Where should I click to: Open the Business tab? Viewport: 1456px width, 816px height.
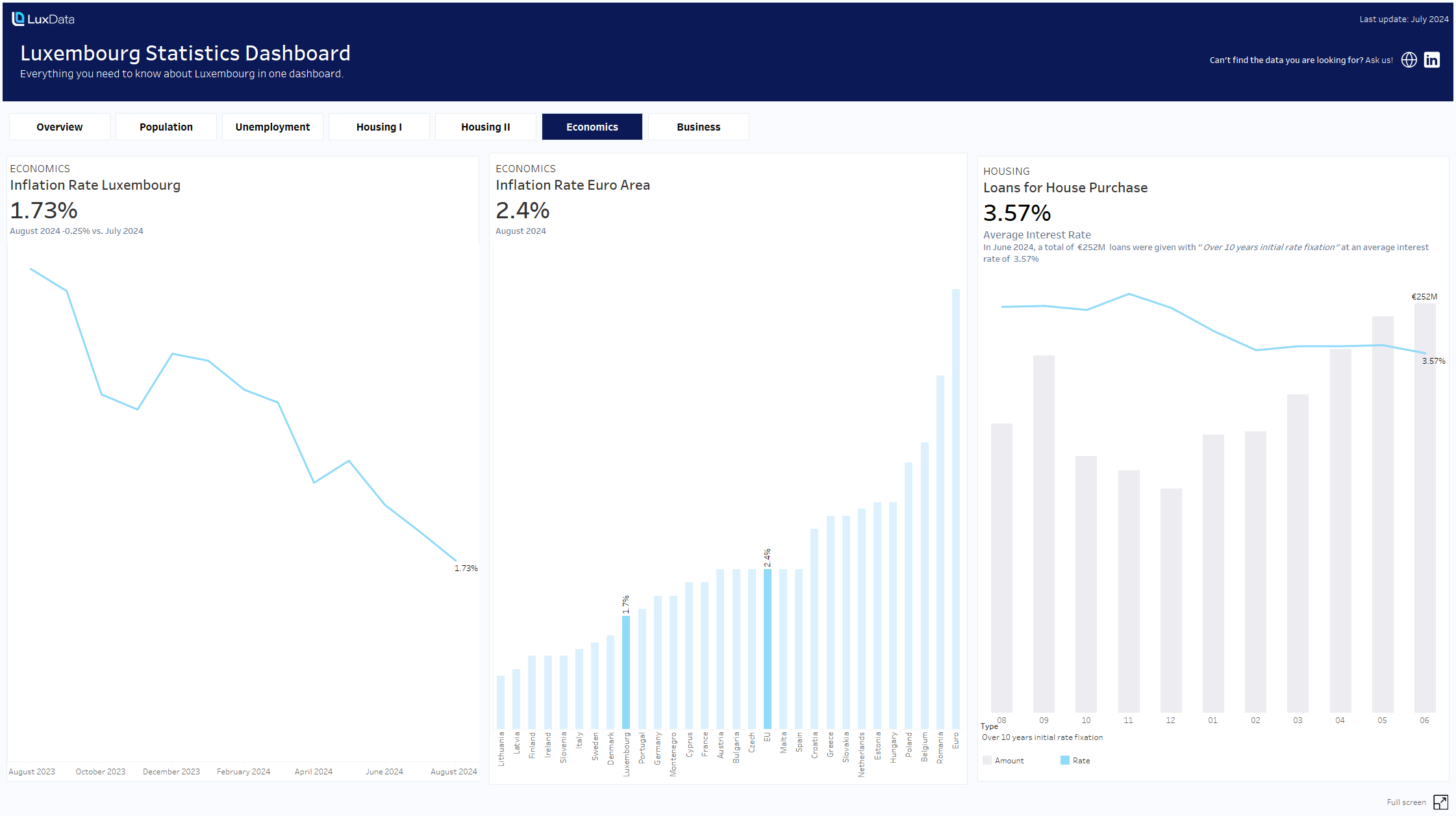(699, 127)
